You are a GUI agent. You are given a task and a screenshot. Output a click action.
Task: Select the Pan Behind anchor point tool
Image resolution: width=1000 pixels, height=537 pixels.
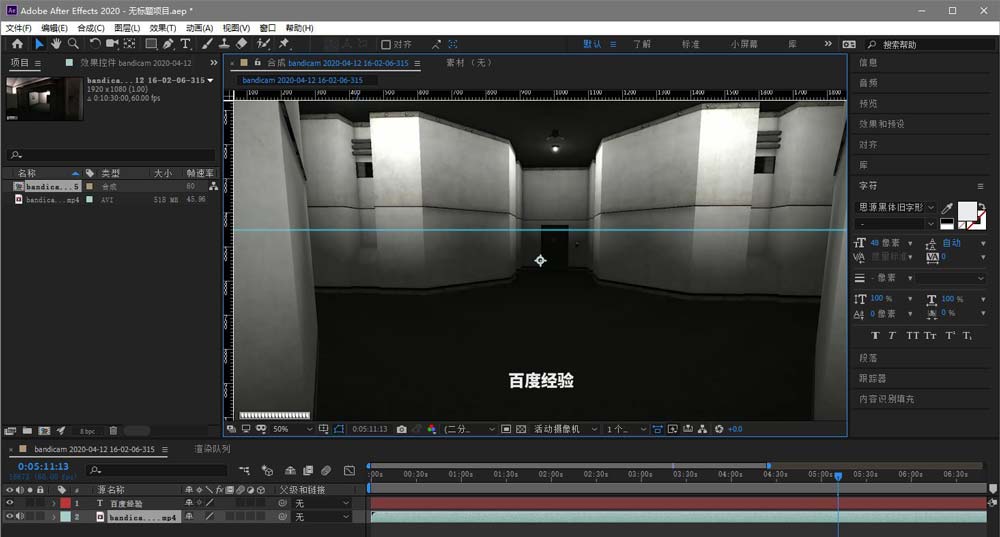click(x=129, y=43)
